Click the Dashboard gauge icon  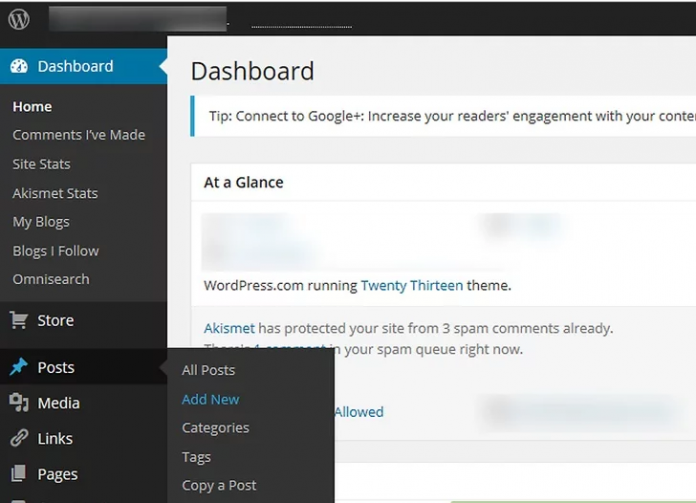pyautogui.click(x=19, y=66)
